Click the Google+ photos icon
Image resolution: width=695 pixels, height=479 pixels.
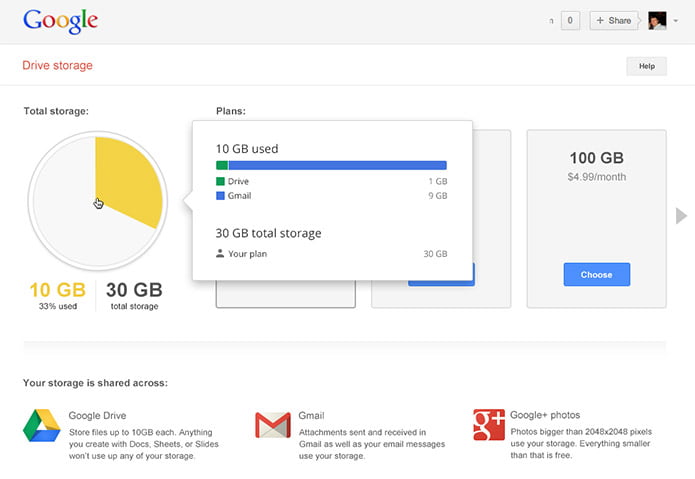[489, 424]
